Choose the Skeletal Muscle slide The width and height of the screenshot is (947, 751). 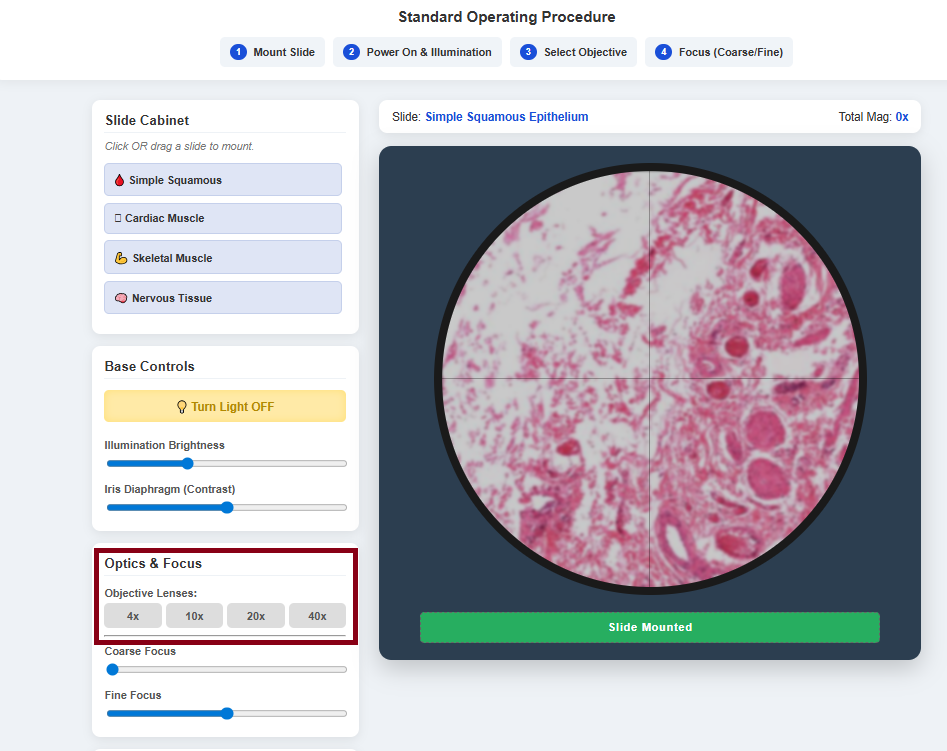tap(222, 258)
